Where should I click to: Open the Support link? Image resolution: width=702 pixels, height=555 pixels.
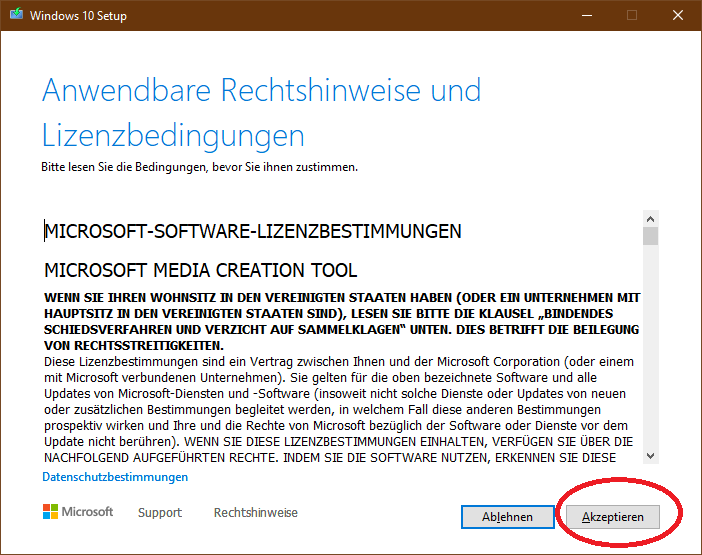(x=160, y=512)
